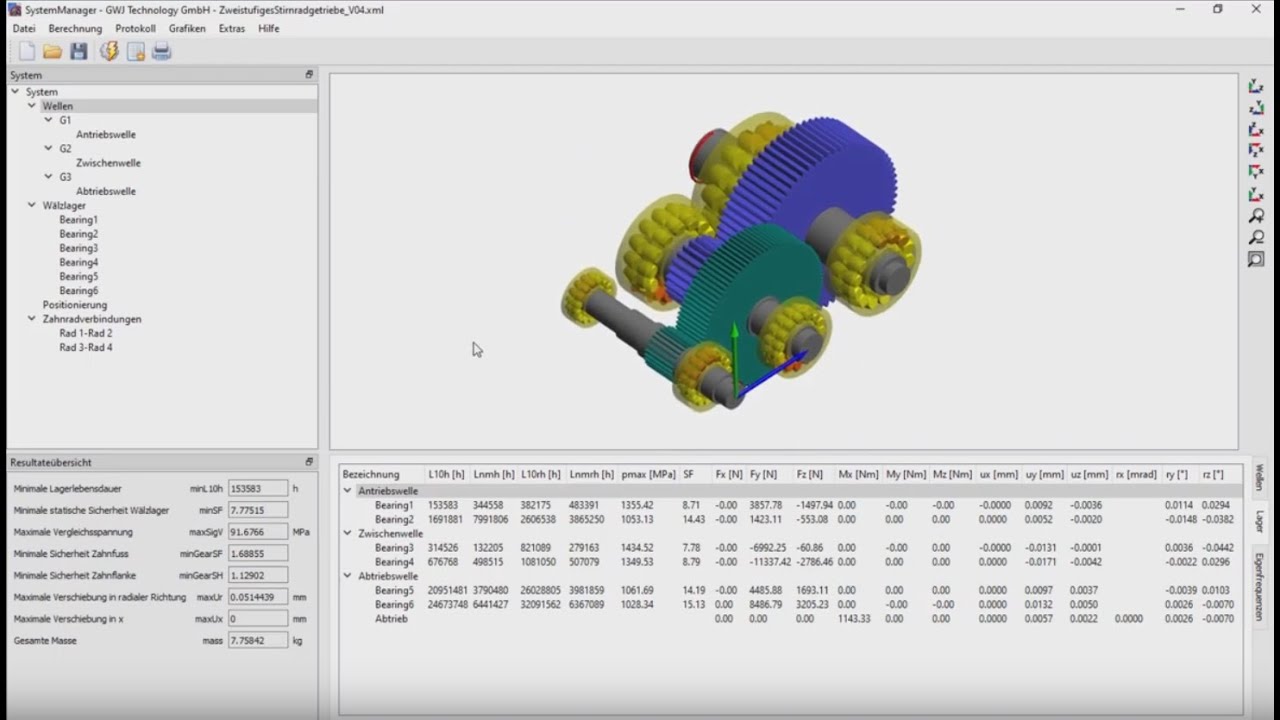Set view to Y-up X-right axis icon
Viewport: 1280px width, 720px height.
[x=1256, y=195]
